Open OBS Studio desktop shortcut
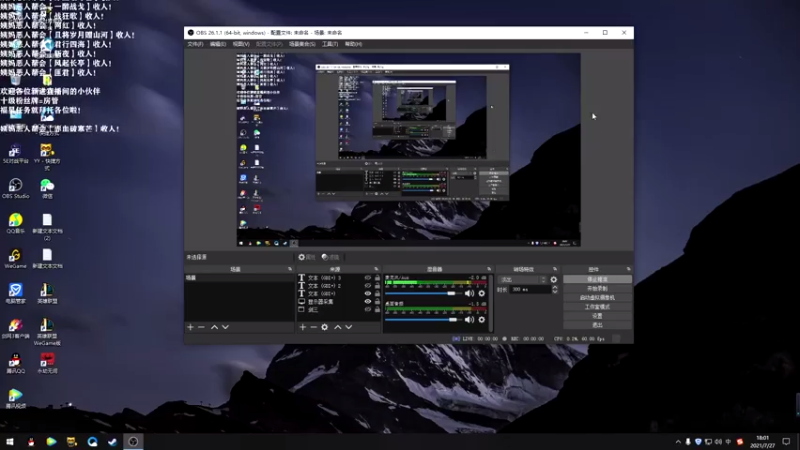Screen dimensions: 800x450 point(15,188)
